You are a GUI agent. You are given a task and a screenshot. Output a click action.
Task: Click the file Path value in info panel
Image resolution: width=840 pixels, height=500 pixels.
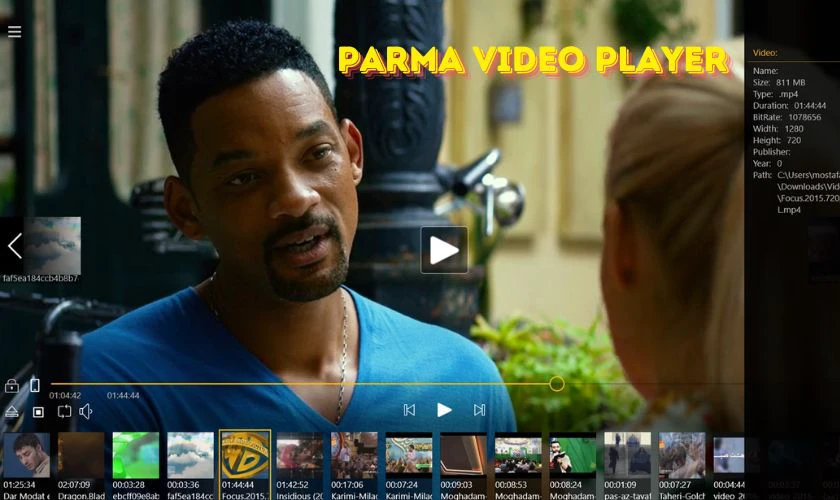(808, 192)
